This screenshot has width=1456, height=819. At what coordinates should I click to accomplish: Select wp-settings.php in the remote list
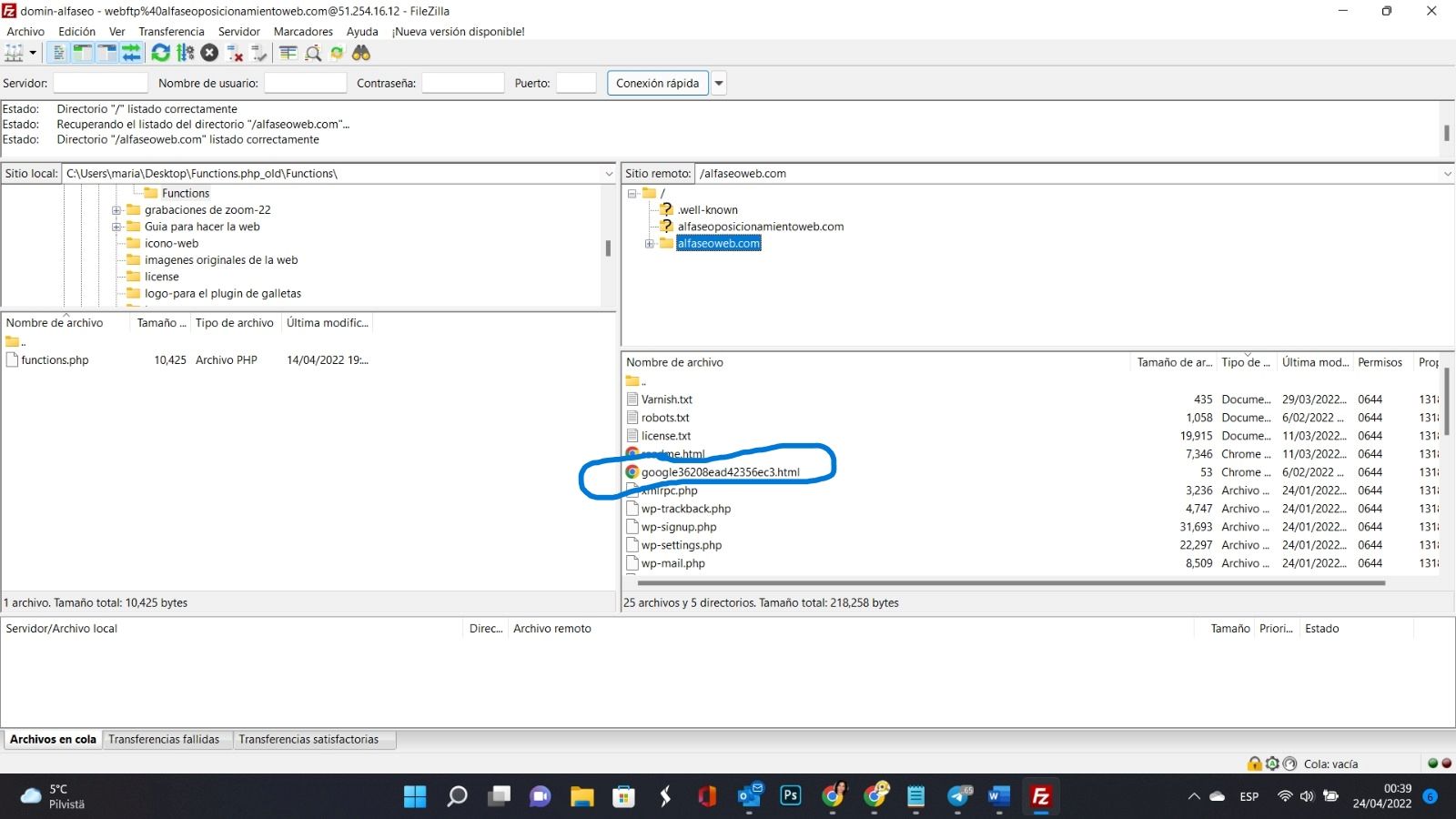682,545
